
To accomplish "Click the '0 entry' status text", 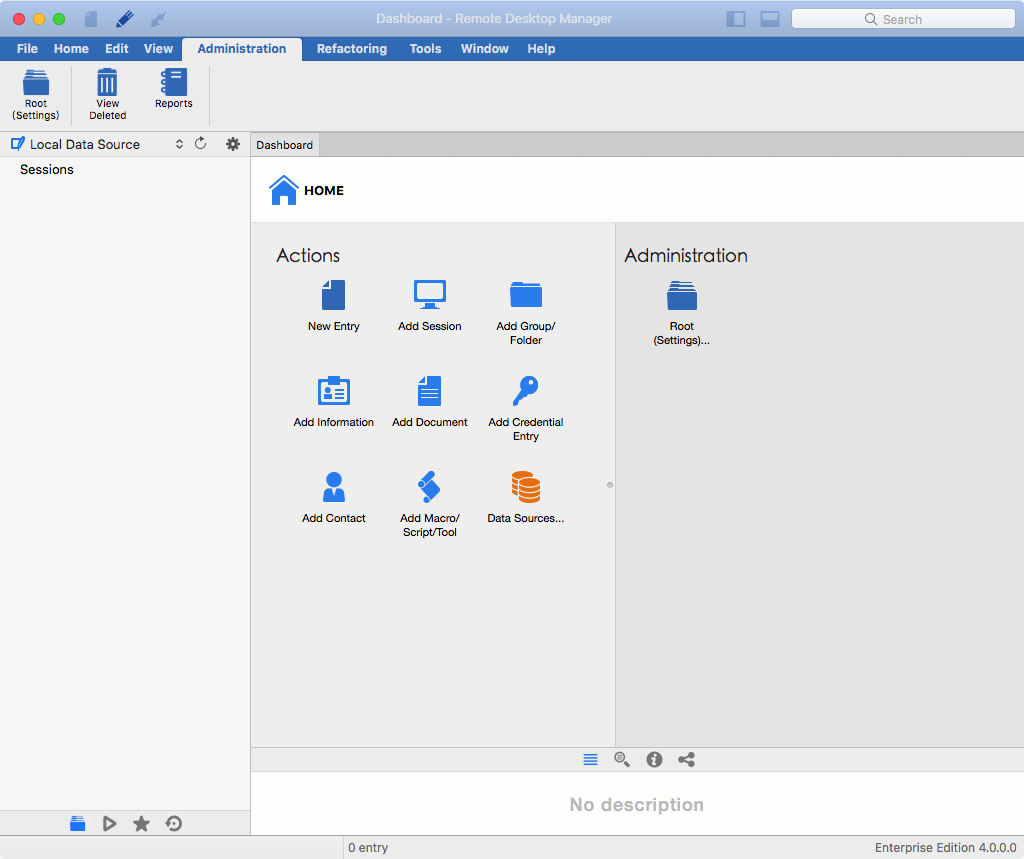I will point(368,847).
